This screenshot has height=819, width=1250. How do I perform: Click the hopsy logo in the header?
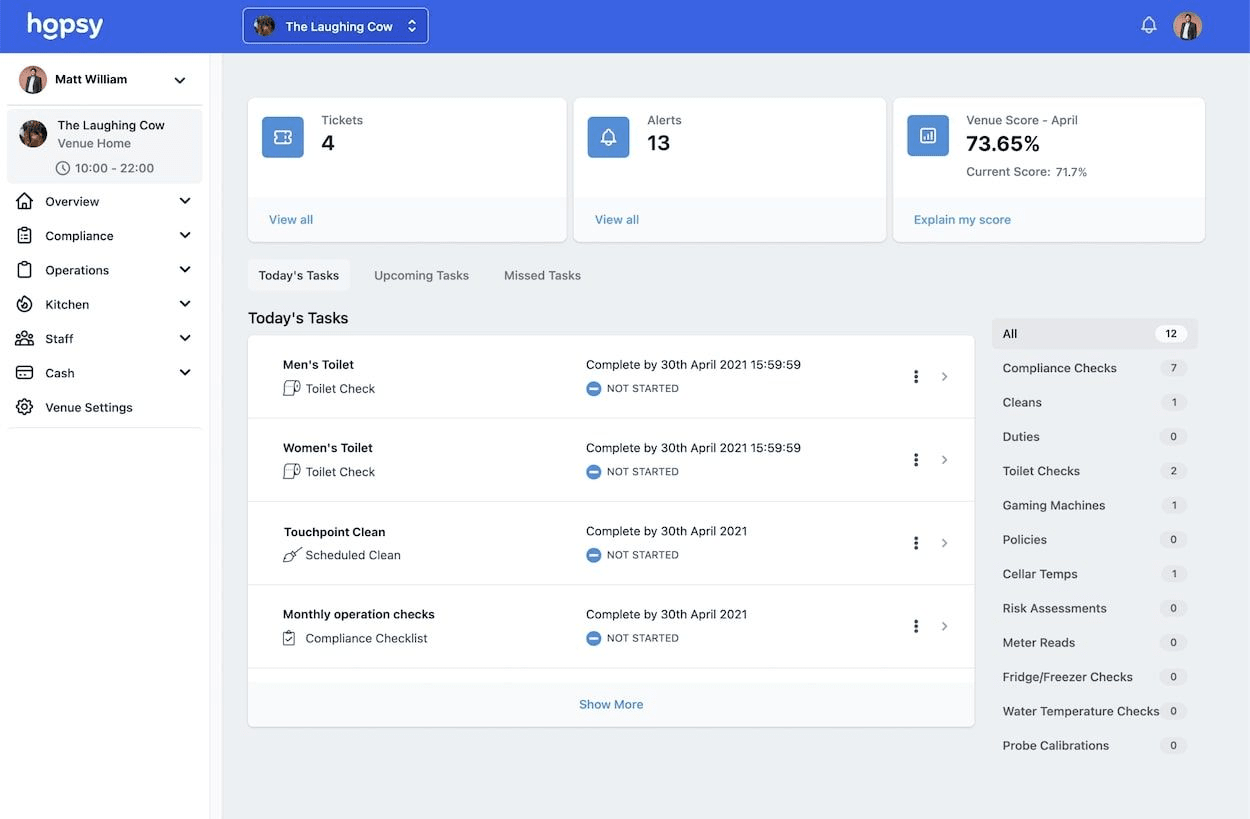click(64, 24)
